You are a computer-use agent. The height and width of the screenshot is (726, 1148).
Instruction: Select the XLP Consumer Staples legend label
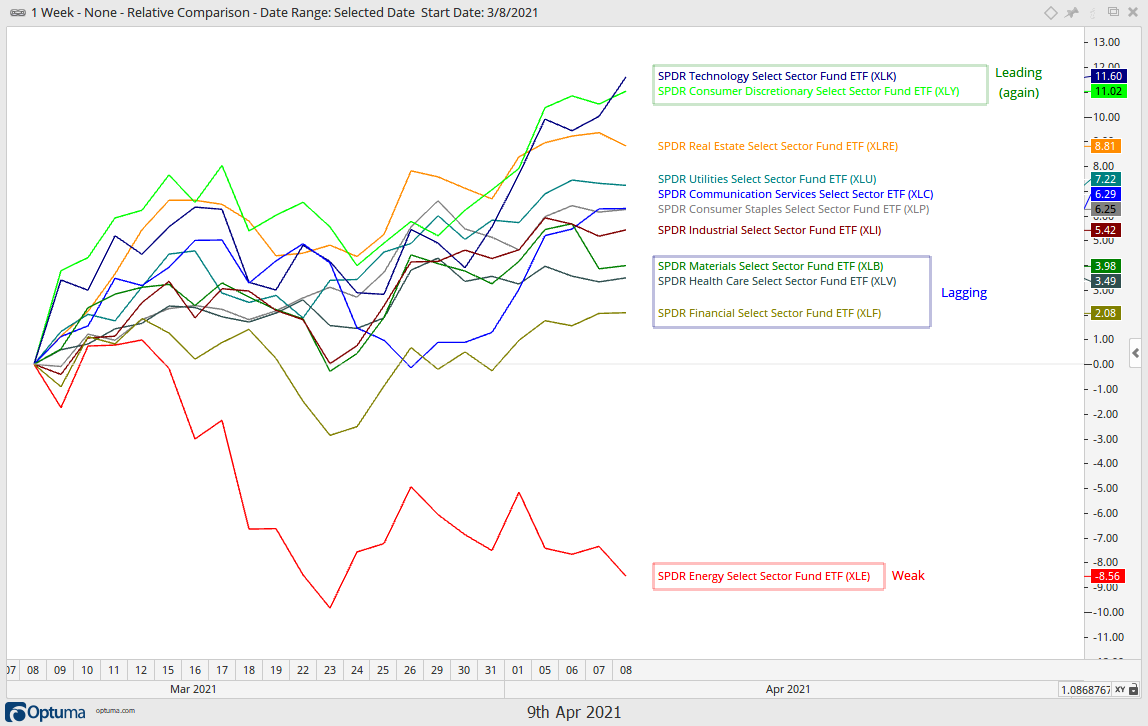pyautogui.click(x=793, y=209)
